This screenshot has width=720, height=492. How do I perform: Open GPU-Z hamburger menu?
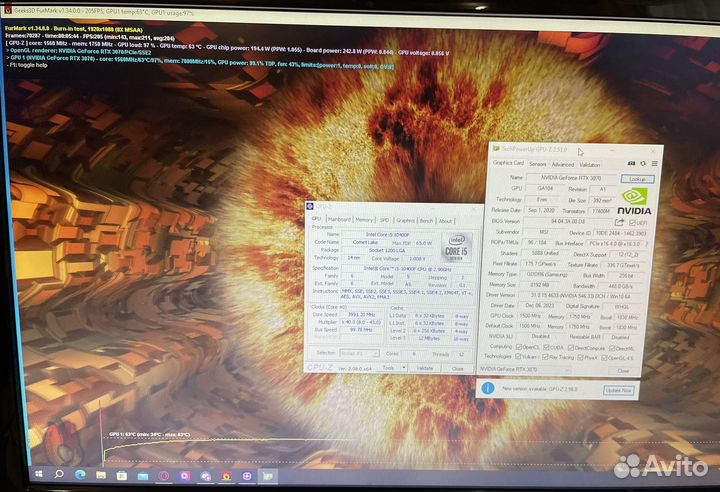[655, 164]
